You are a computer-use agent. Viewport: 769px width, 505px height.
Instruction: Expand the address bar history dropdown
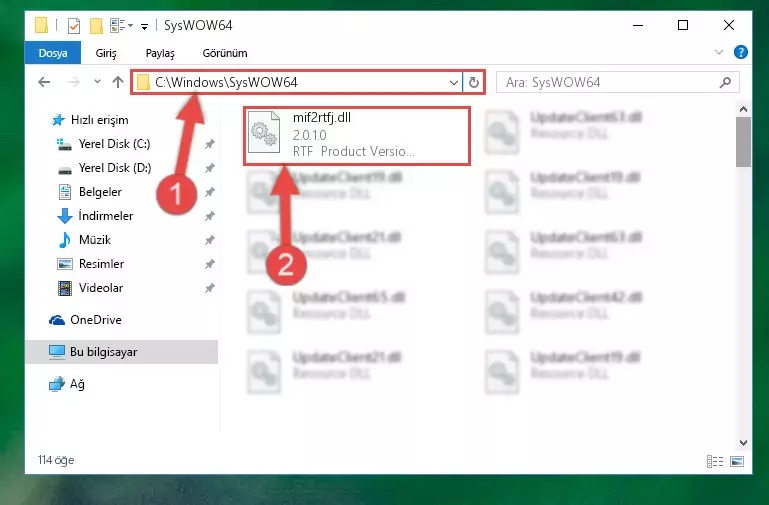(x=454, y=82)
